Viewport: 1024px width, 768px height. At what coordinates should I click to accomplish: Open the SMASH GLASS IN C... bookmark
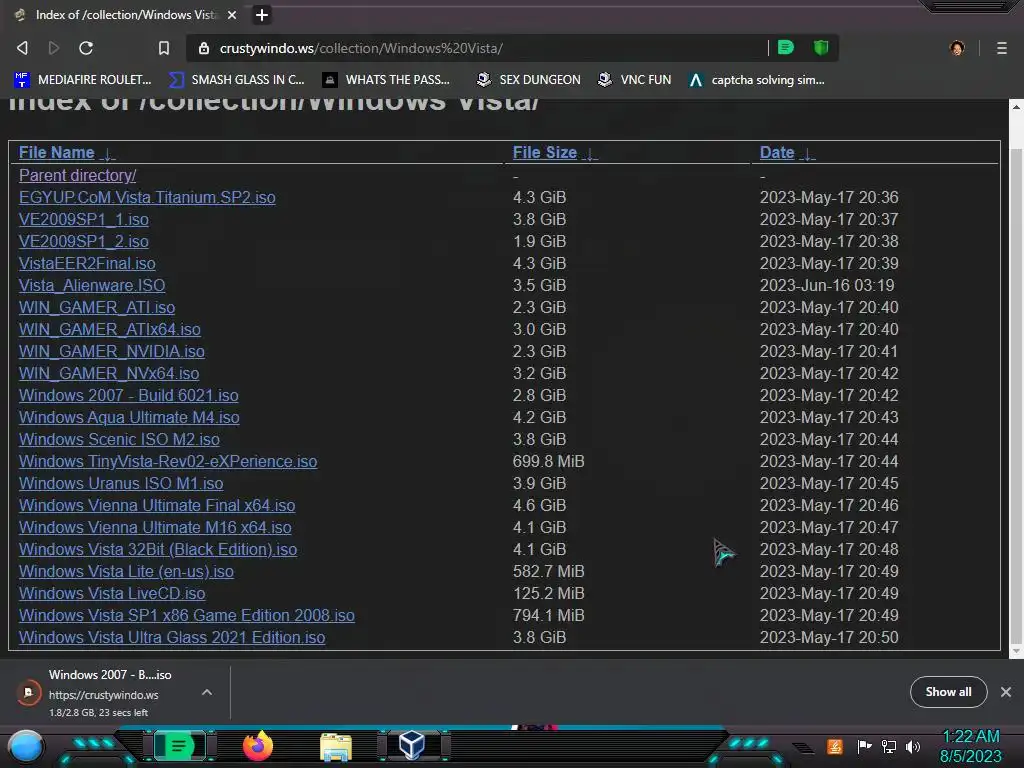pyautogui.click(x=237, y=80)
